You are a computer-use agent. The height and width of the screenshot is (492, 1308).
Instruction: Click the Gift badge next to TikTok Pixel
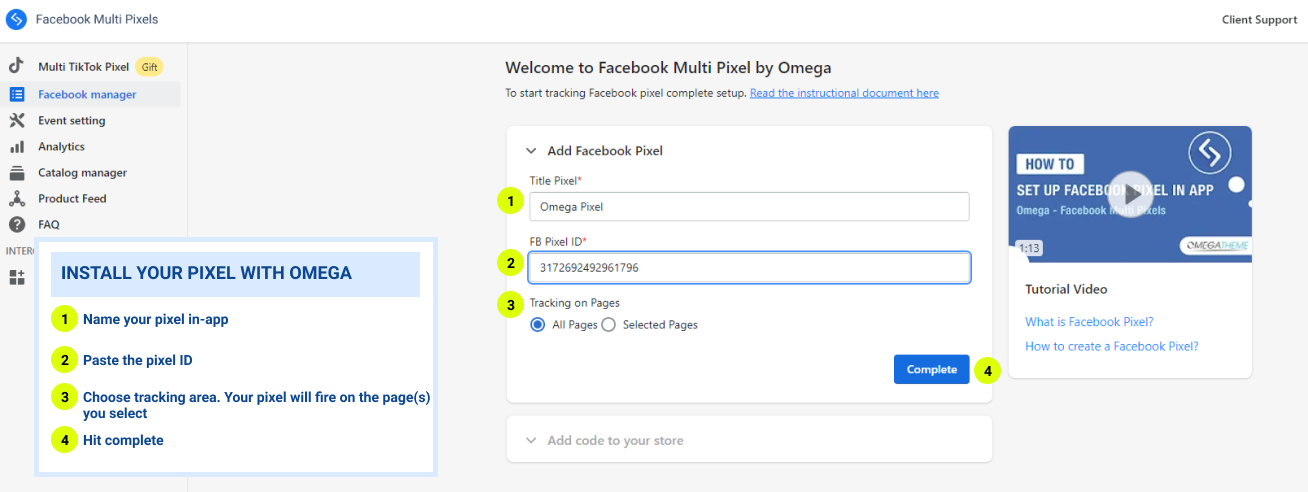[149, 67]
